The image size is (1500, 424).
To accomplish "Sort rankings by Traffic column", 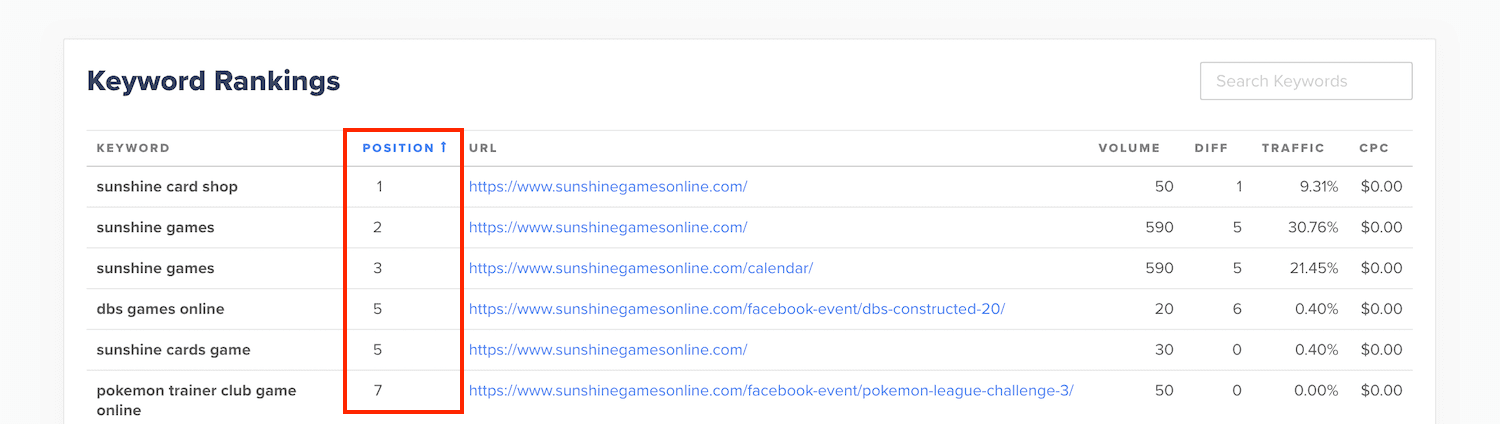I will coord(1292,148).
